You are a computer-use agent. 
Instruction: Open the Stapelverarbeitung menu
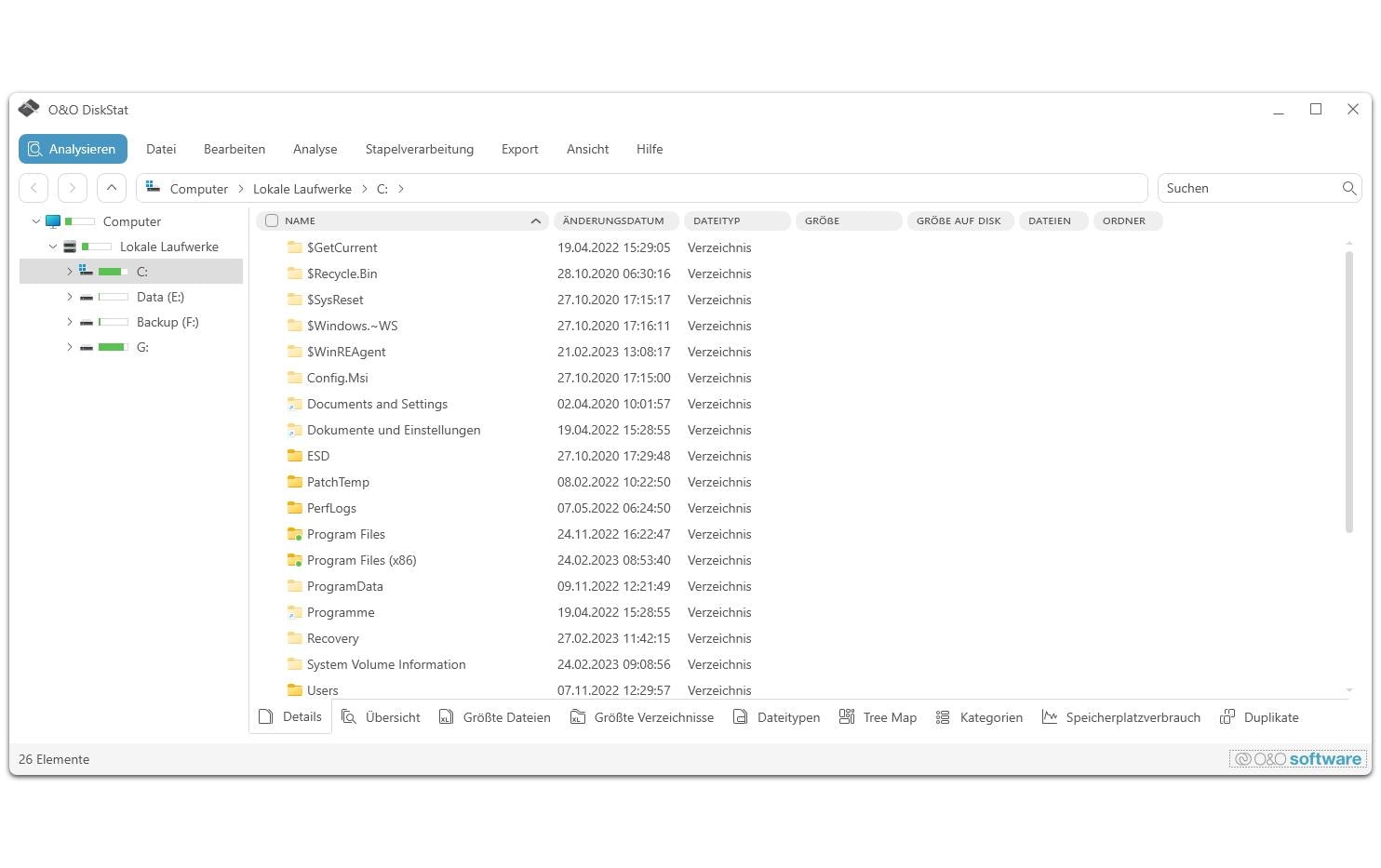[x=419, y=149]
